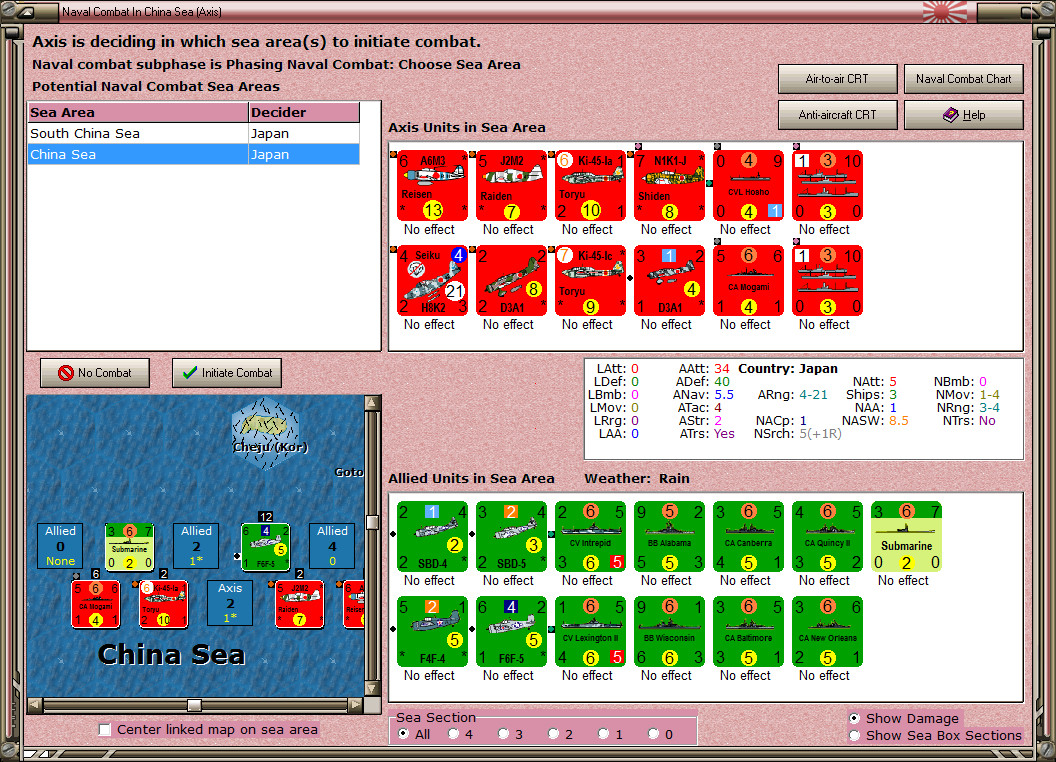This screenshot has height=762, width=1056.
Task: Click the Allied 0 None sea box
Action: [61, 546]
